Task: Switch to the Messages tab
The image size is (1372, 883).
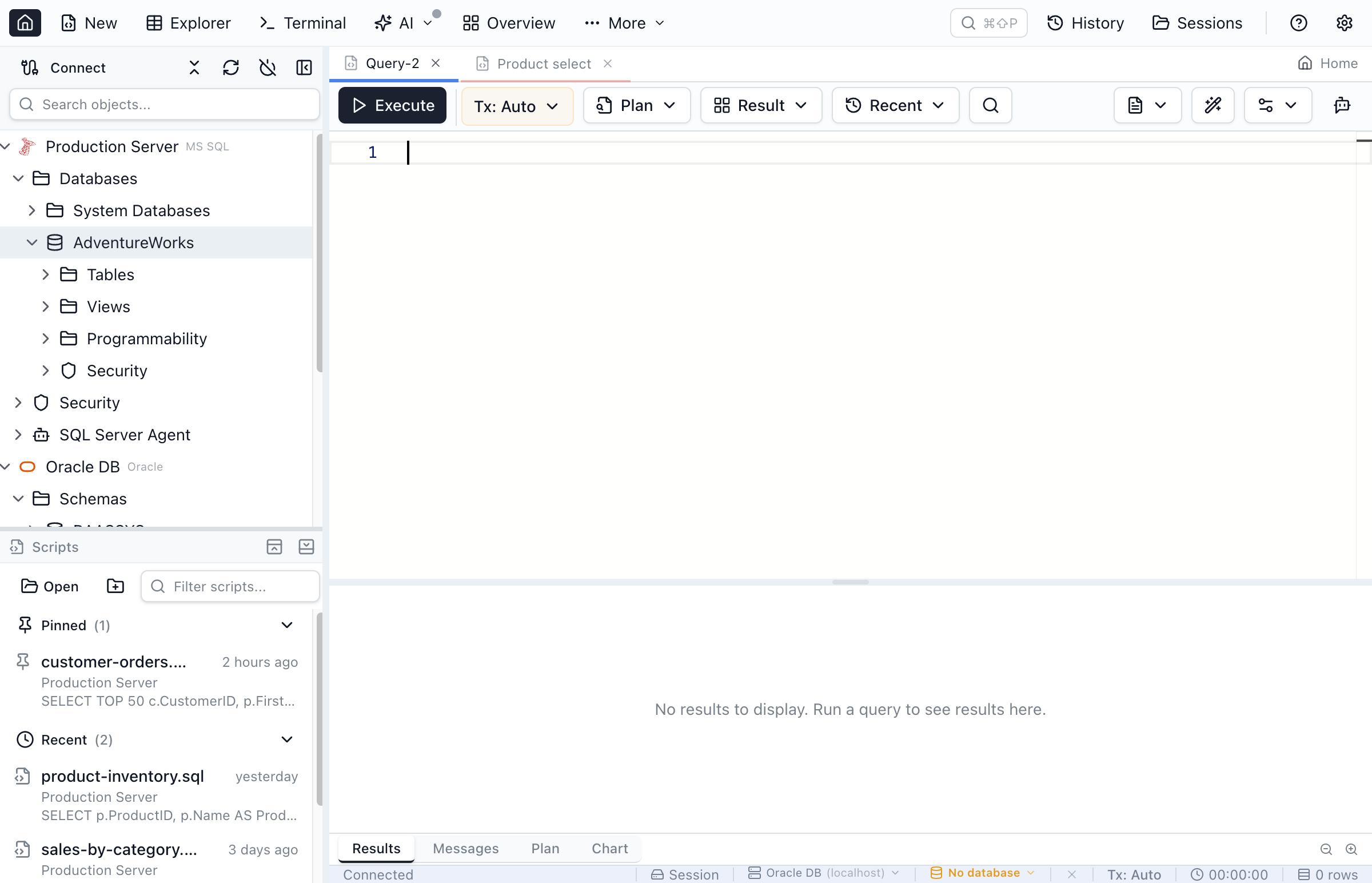Action: click(x=465, y=849)
